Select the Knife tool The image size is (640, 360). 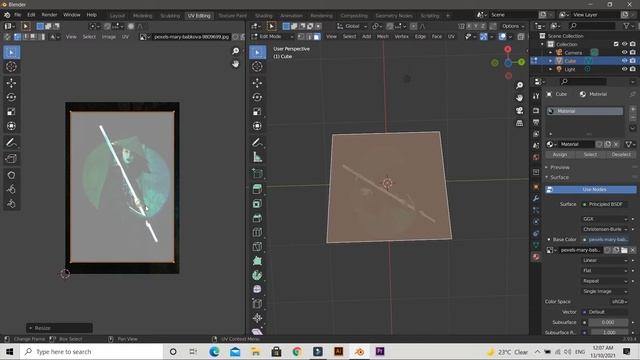(257, 247)
